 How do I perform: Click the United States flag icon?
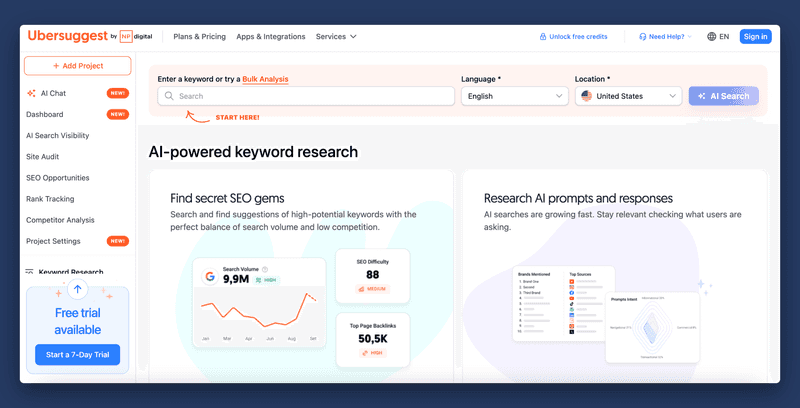pos(587,96)
